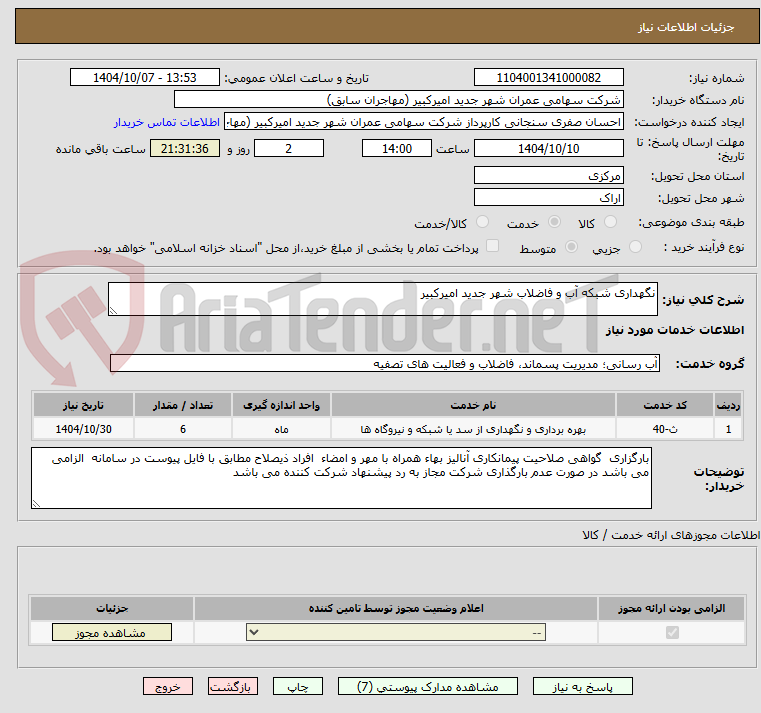The image size is (761, 713).
Task: Click the مشاهده مجوز button
Action: 112,632
